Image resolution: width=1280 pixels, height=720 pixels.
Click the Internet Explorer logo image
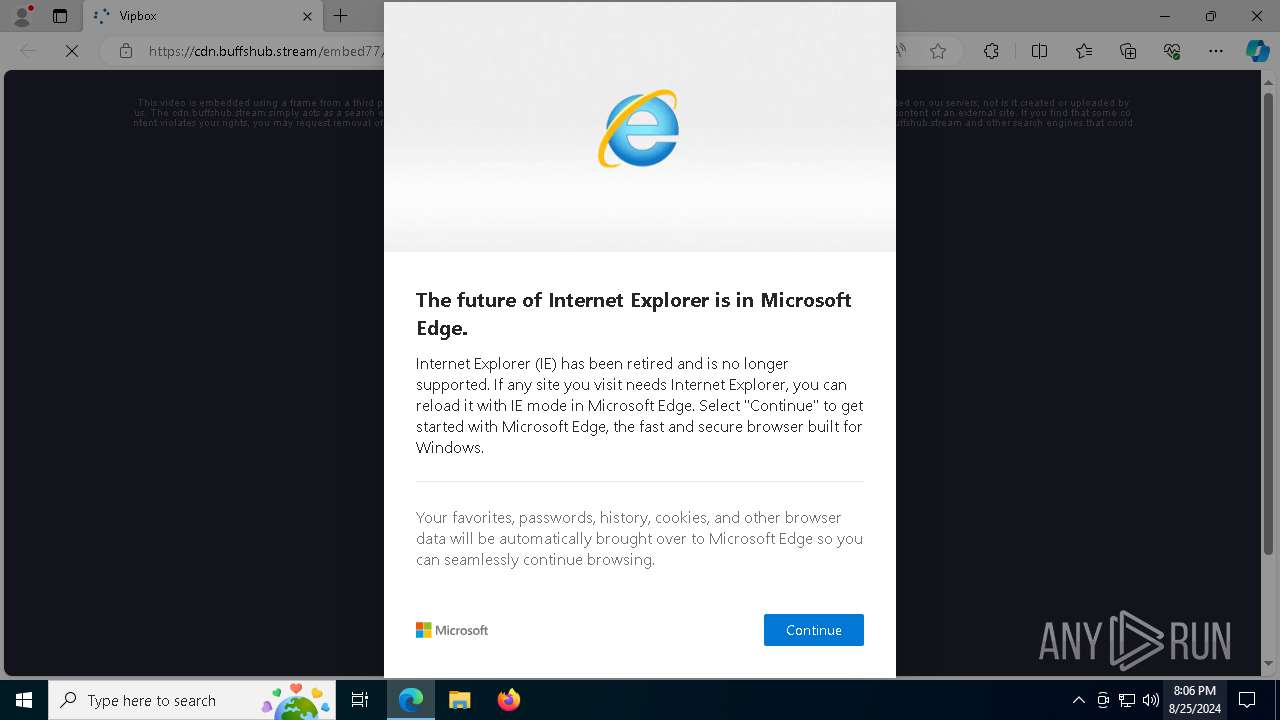(x=639, y=128)
